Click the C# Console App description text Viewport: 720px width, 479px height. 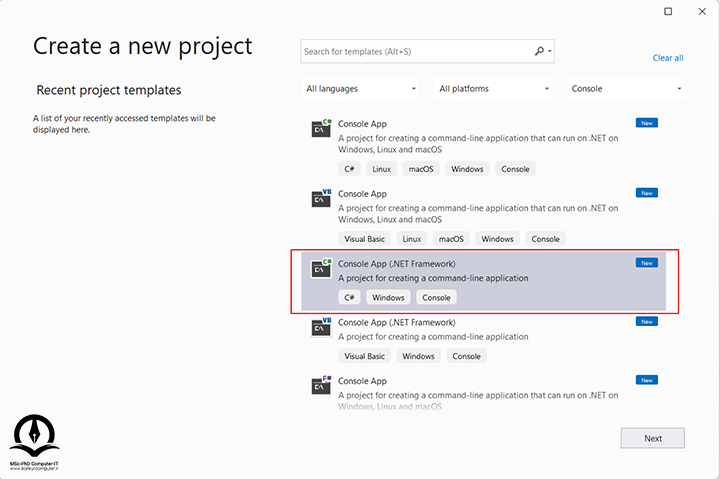pyautogui.click(x=478, y=144)
